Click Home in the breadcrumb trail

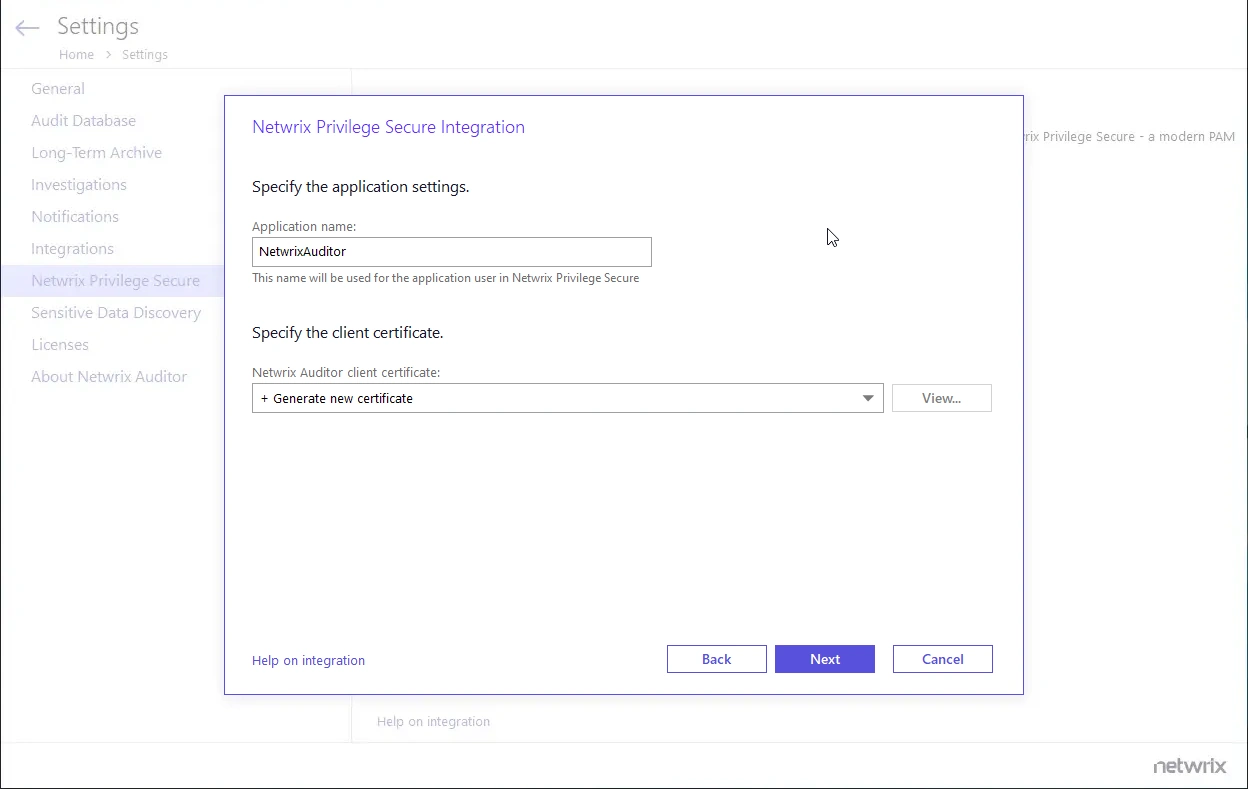click(77, 54)
